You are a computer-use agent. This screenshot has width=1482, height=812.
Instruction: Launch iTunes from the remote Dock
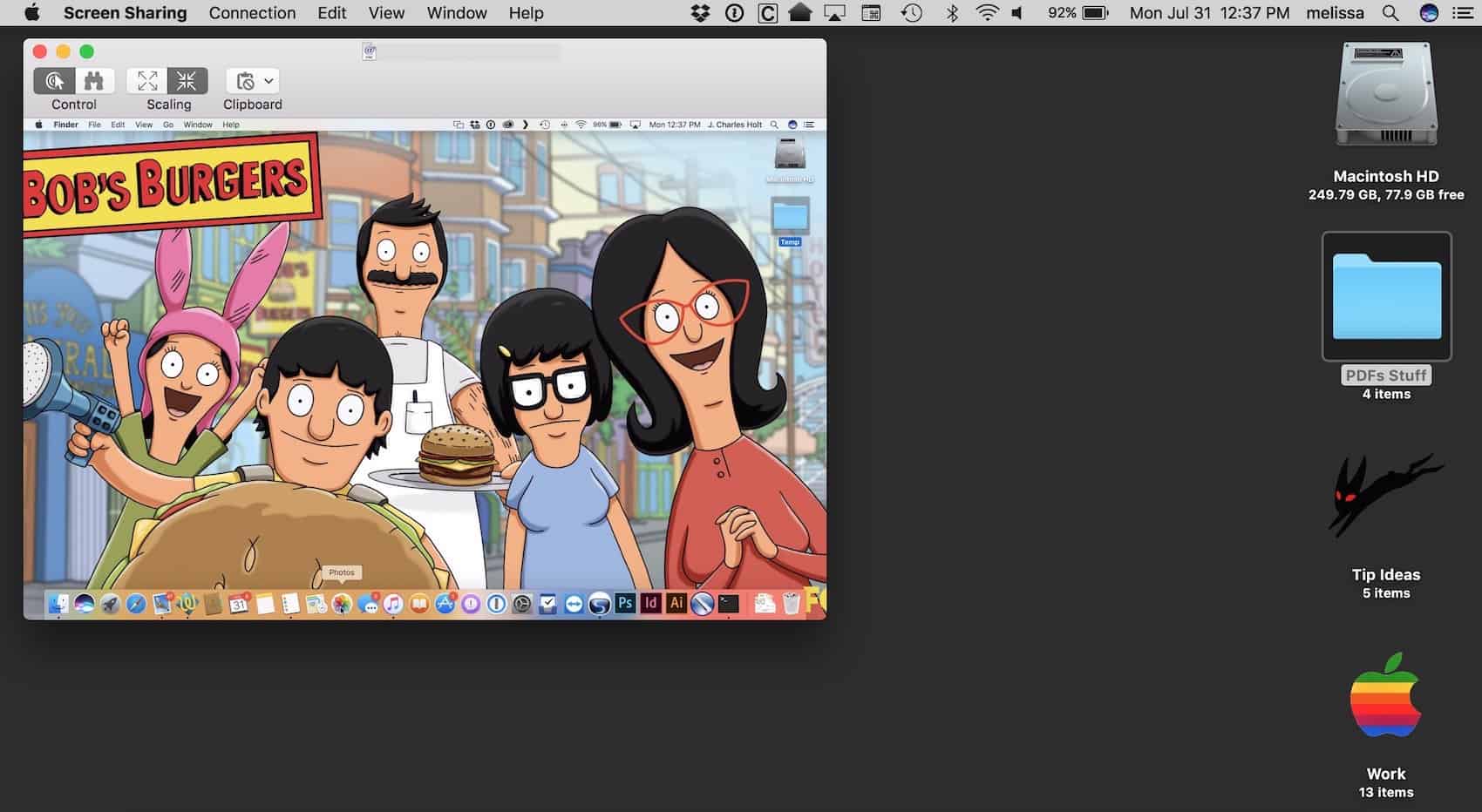coord(393,603)
